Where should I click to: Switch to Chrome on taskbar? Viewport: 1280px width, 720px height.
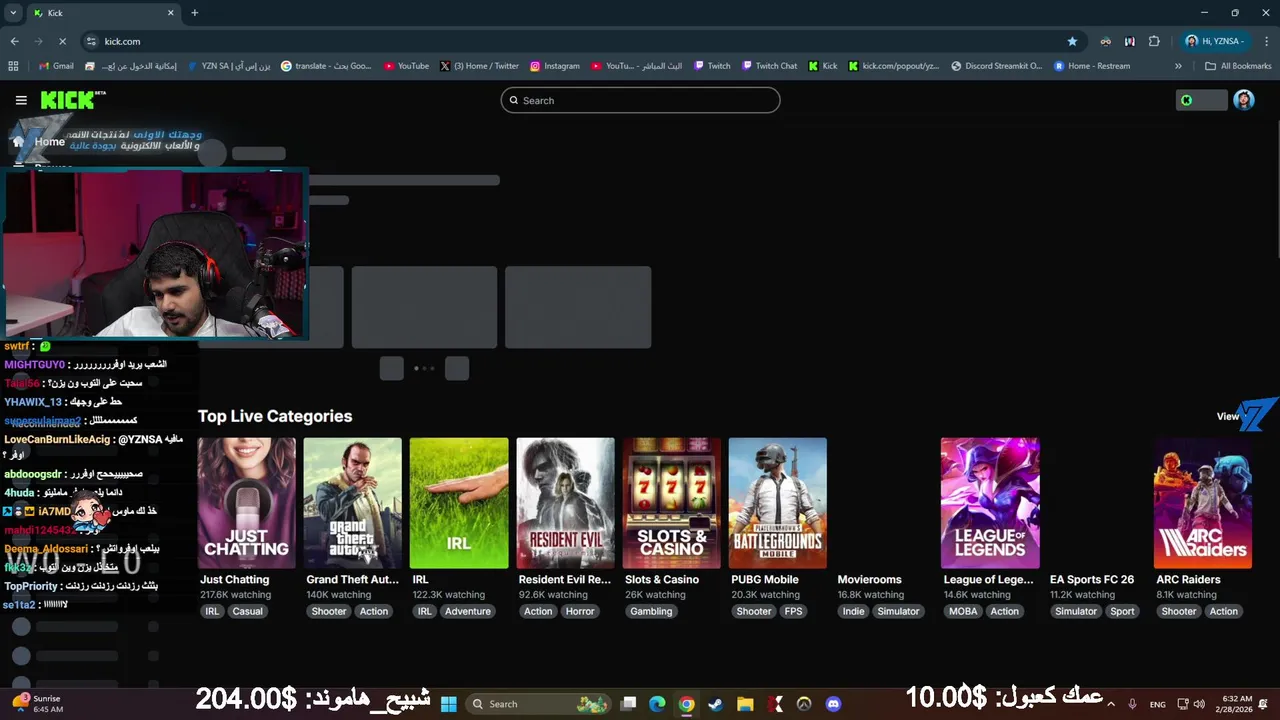(x=686, y=704)
